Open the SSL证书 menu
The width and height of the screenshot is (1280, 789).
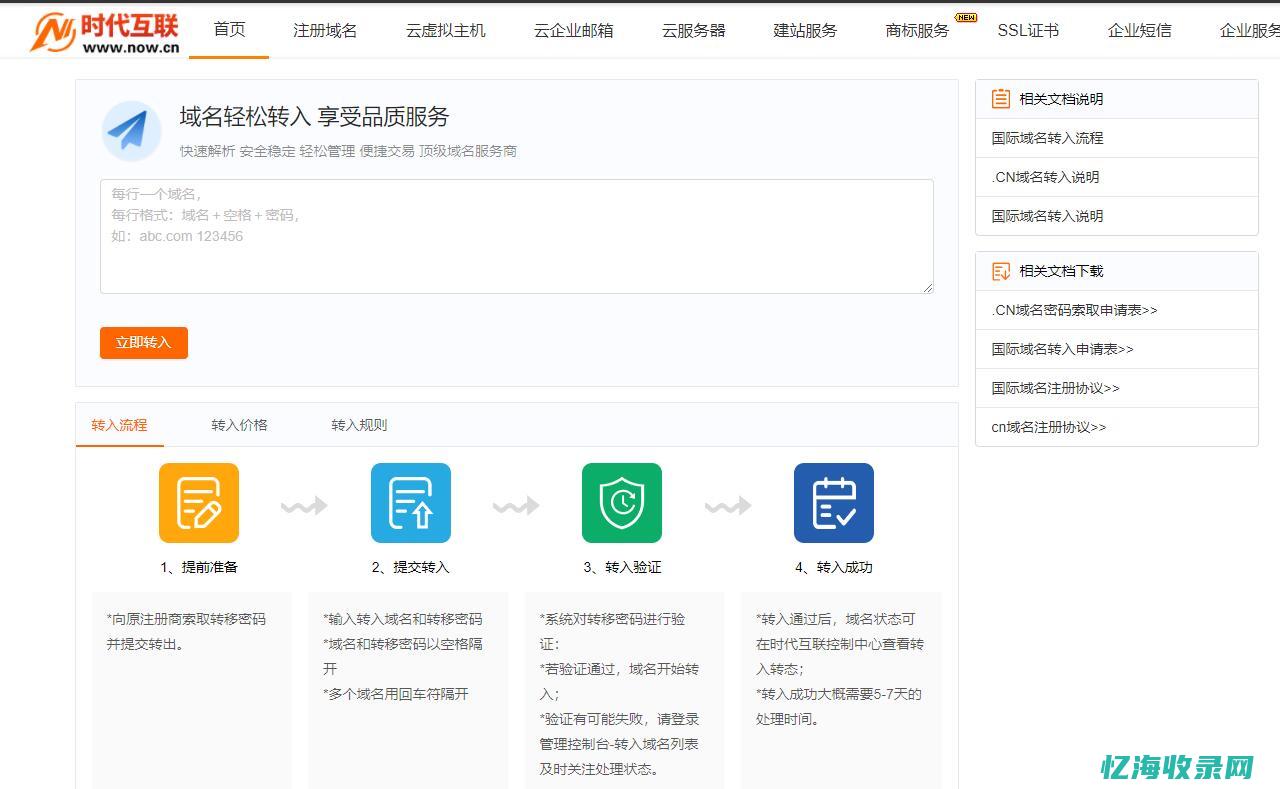tap(1027, 30)
